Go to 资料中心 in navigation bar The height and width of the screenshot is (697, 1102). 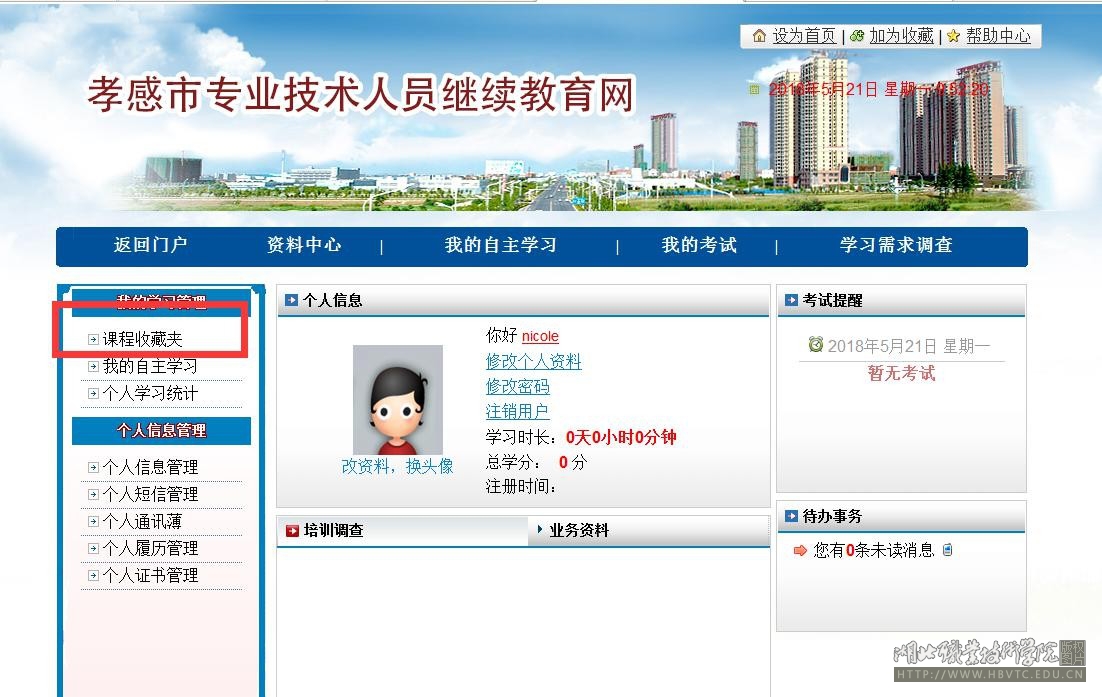coord(303,245)
